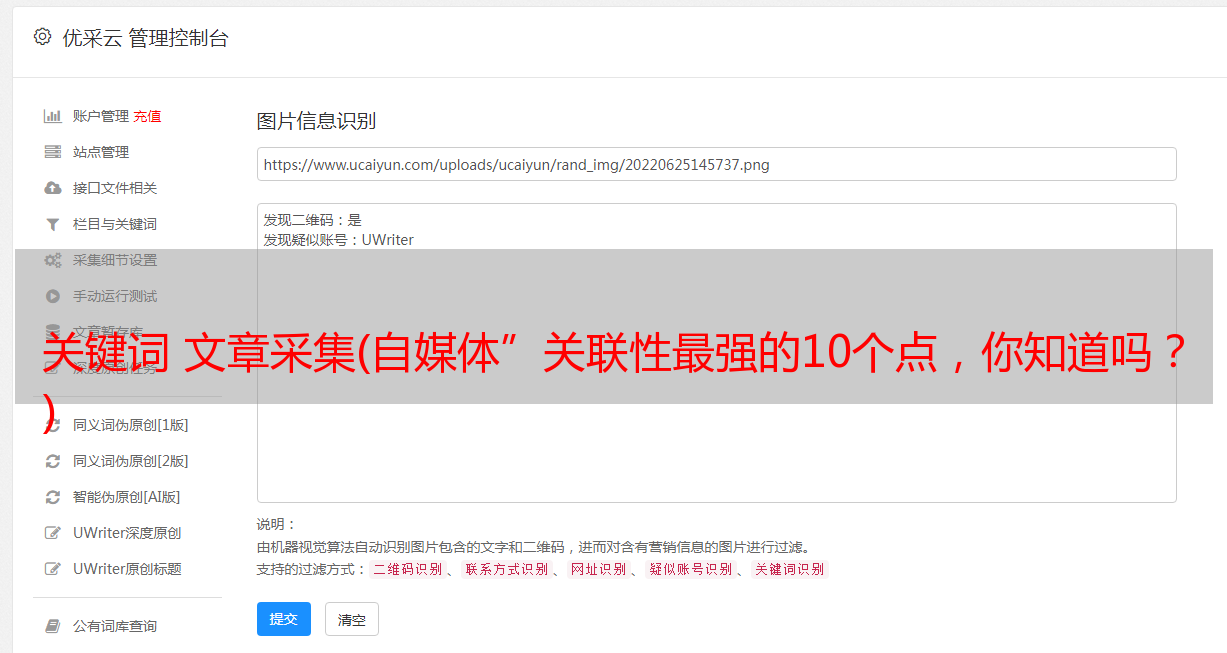Click the 清空 clear button

(352, 619)
